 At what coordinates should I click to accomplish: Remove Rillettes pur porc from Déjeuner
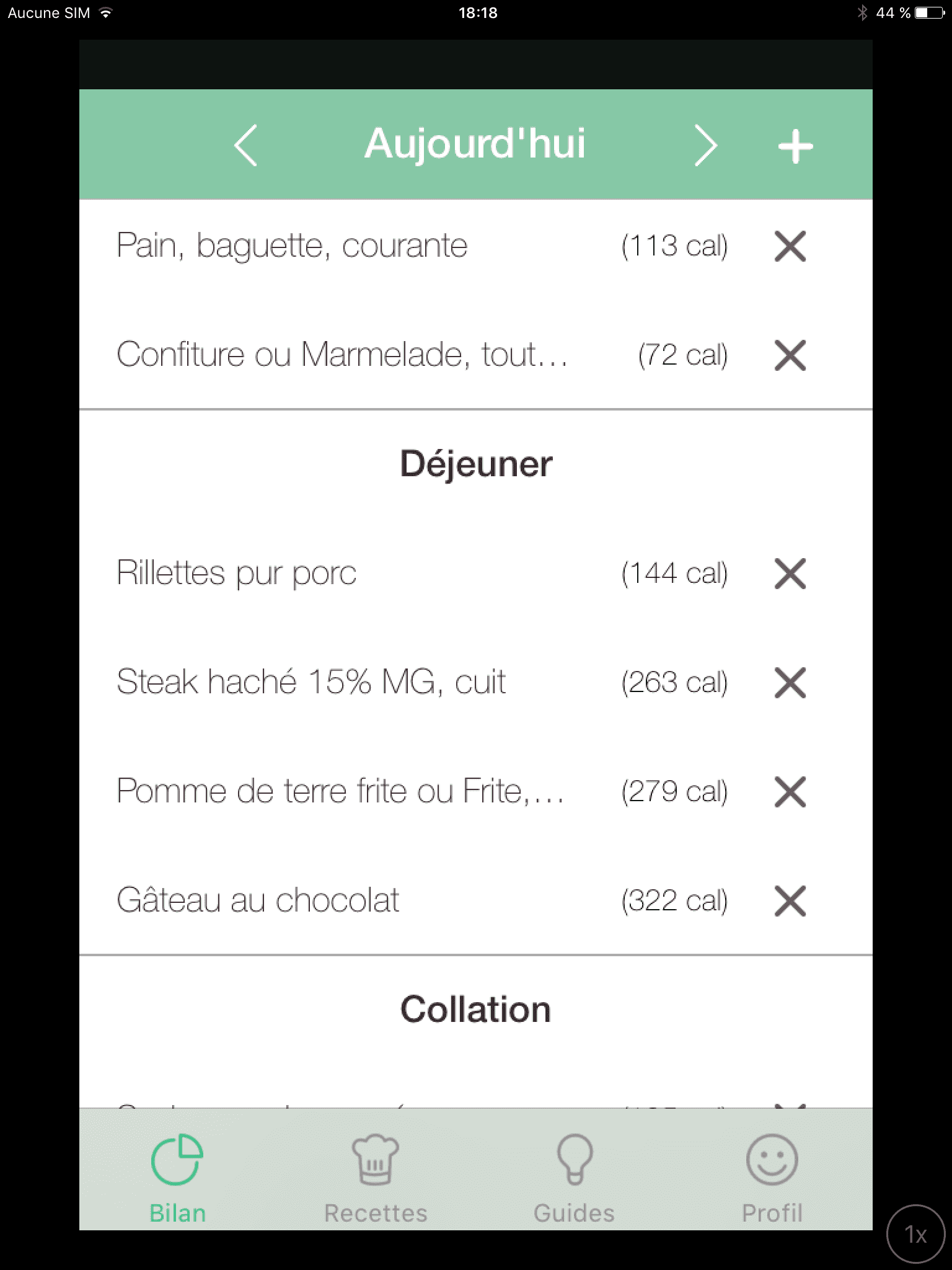[x=790, y=573]
